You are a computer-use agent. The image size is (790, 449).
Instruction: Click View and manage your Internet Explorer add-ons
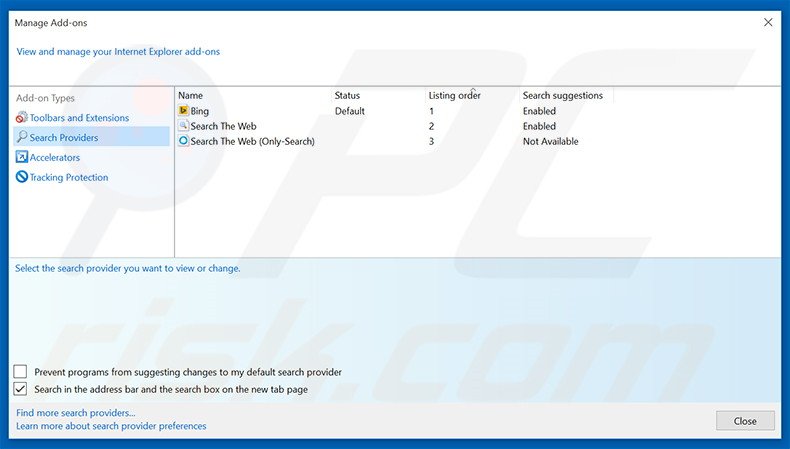click(118, 51)
